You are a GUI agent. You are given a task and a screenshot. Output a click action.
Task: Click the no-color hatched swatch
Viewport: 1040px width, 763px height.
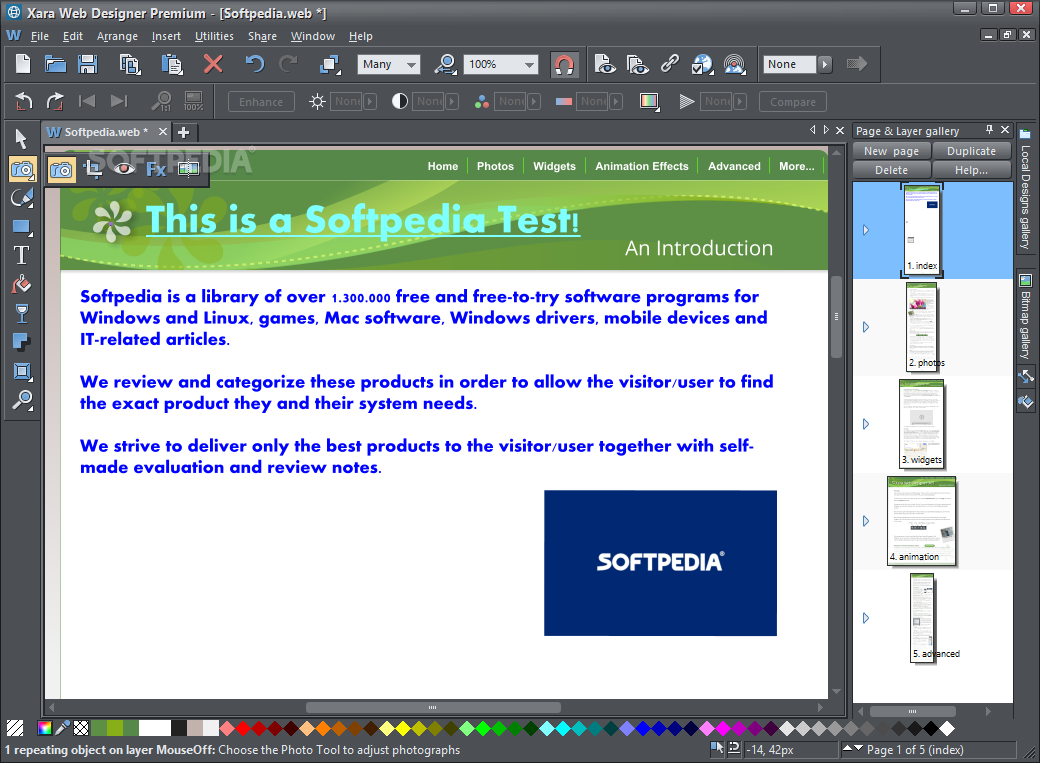(x=15, y=728)
